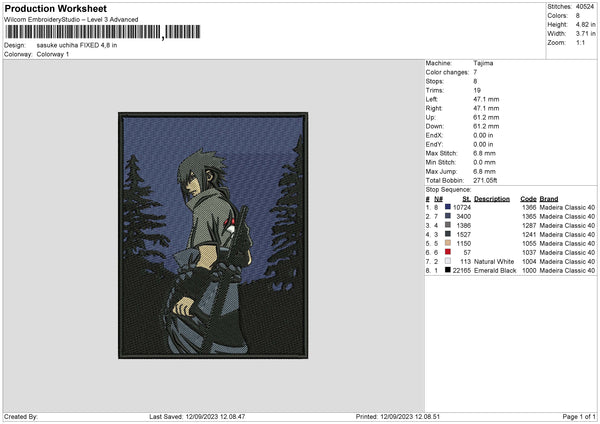600x424 pixels.
Task: Click the 'Stop Sequence:' heading
Action: pyautogui.click(x=448, y=190)
